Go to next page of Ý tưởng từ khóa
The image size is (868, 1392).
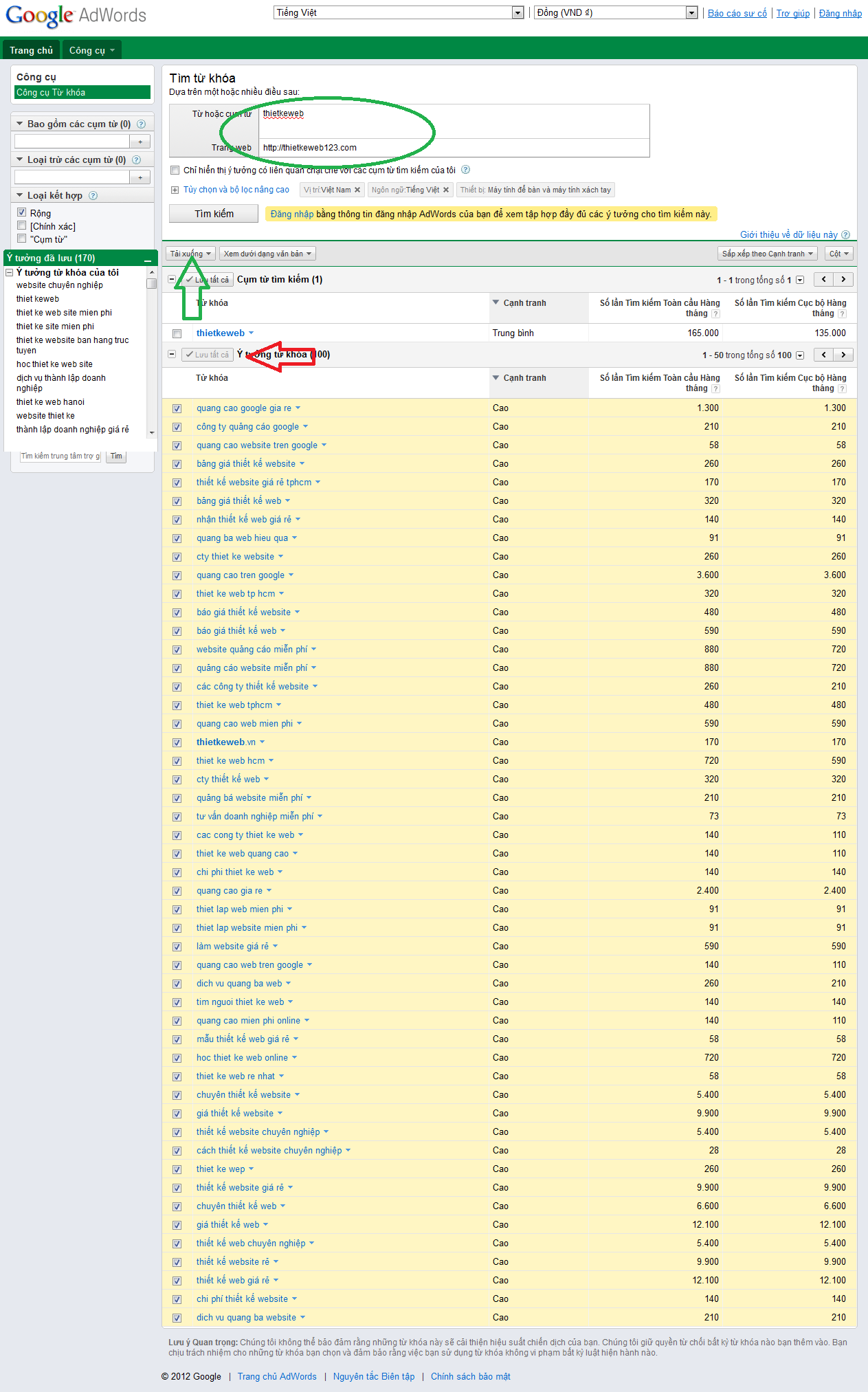tap(843, 355)
